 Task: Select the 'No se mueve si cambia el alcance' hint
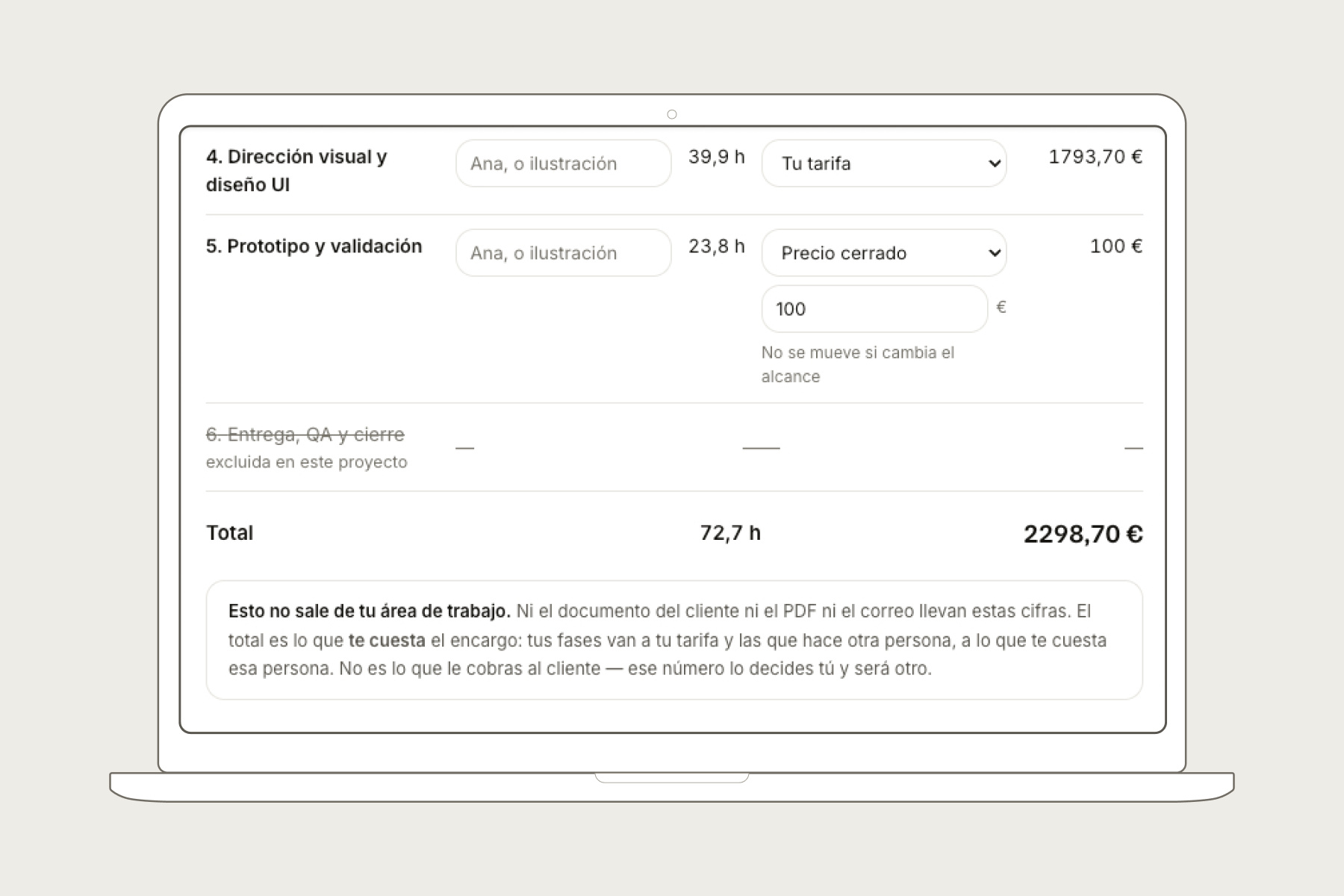click(858, 364)
